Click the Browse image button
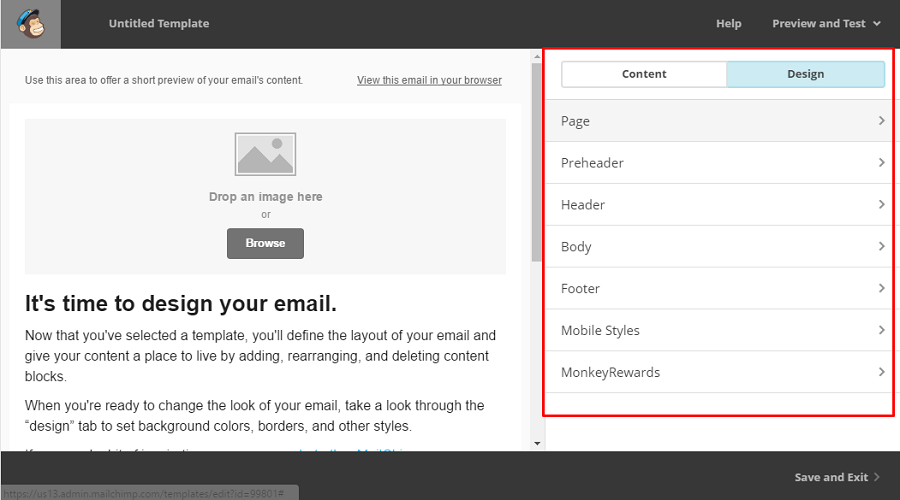The height and width of the screenshot is (500, 900). point(265,243)
